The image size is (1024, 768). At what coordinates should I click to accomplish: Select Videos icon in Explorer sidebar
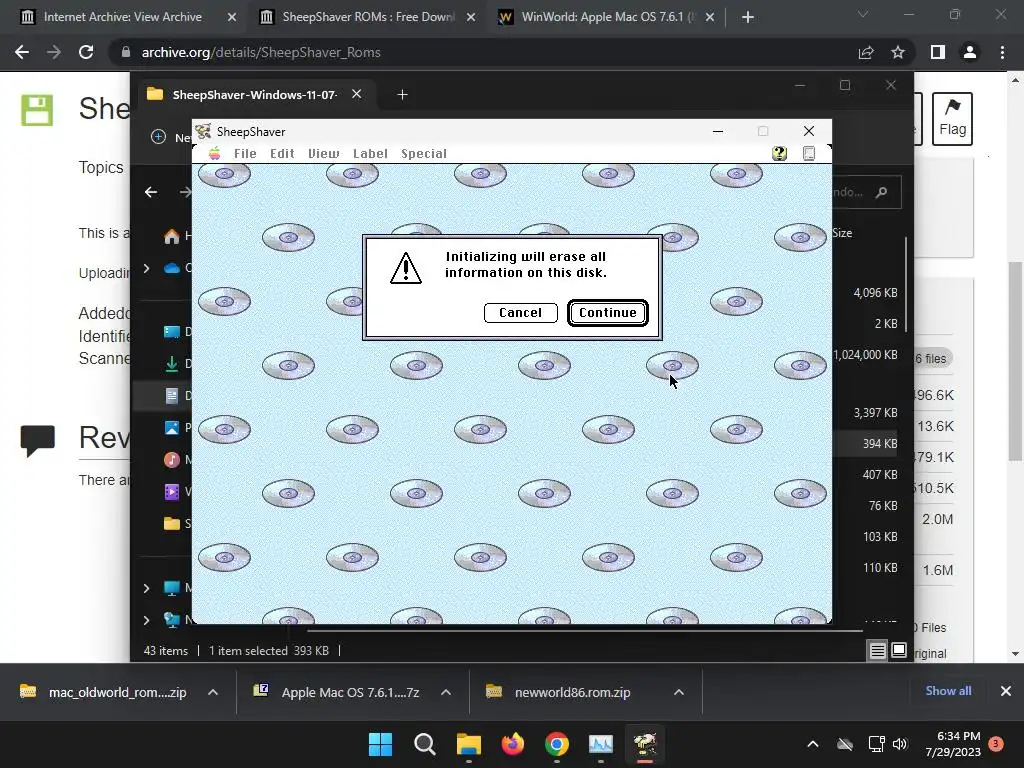(x=172, y=491)
